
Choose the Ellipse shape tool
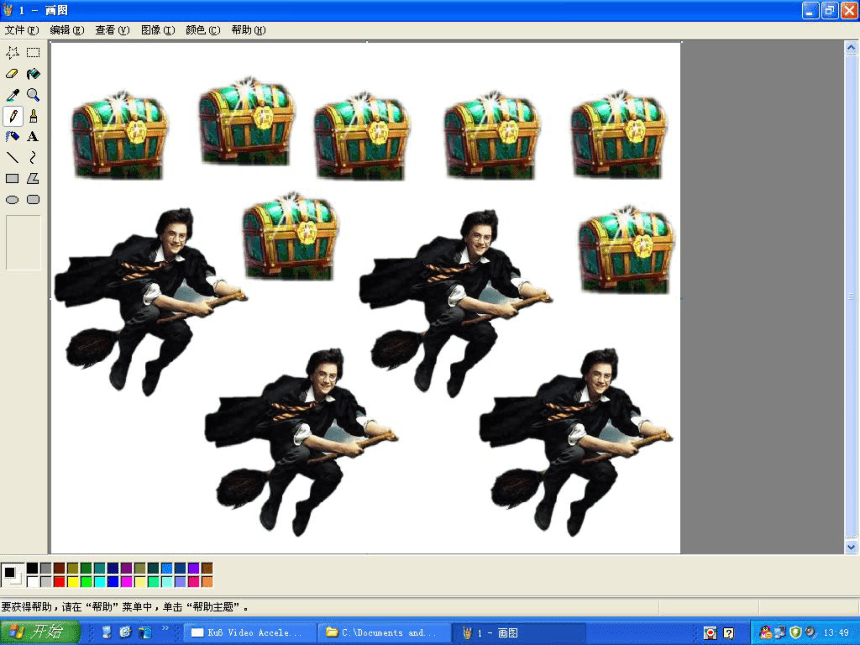tap(12, 200)
